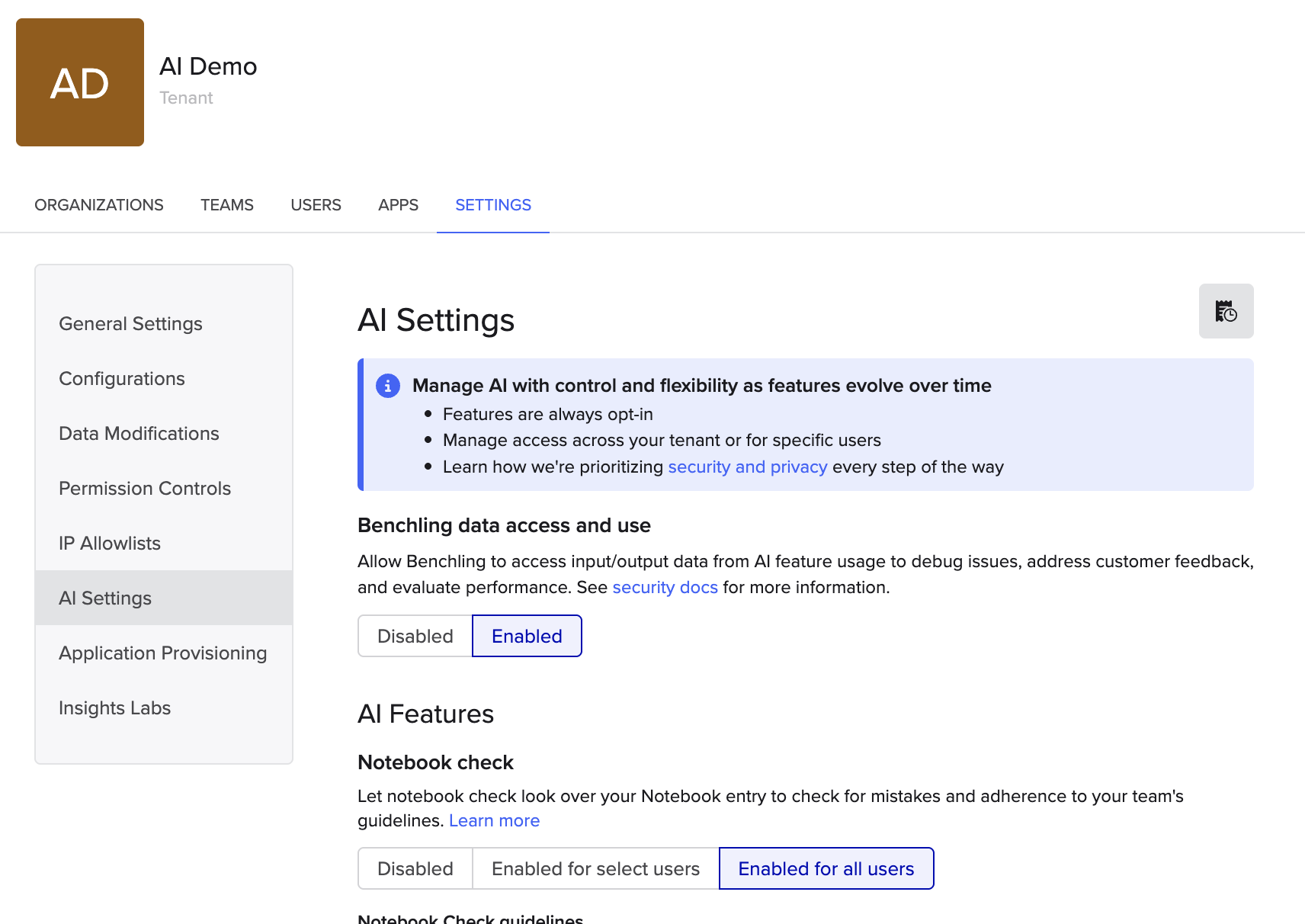Click the audit history icon near AI Settings
The image size is (1305, 924).
click(1226, 311)
